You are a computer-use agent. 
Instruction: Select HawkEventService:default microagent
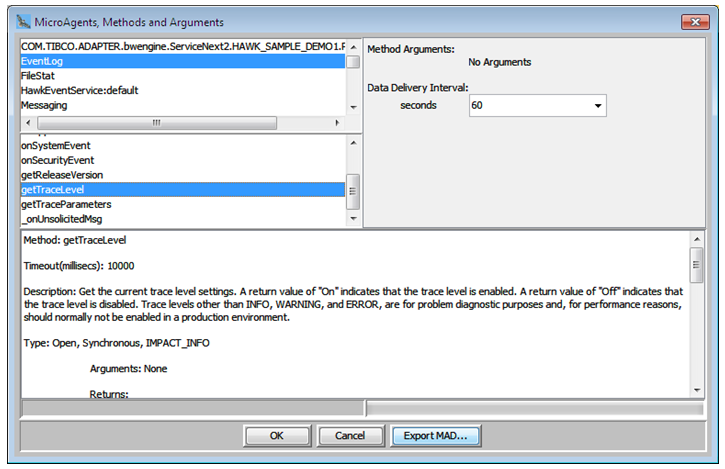tap(183, 91)
